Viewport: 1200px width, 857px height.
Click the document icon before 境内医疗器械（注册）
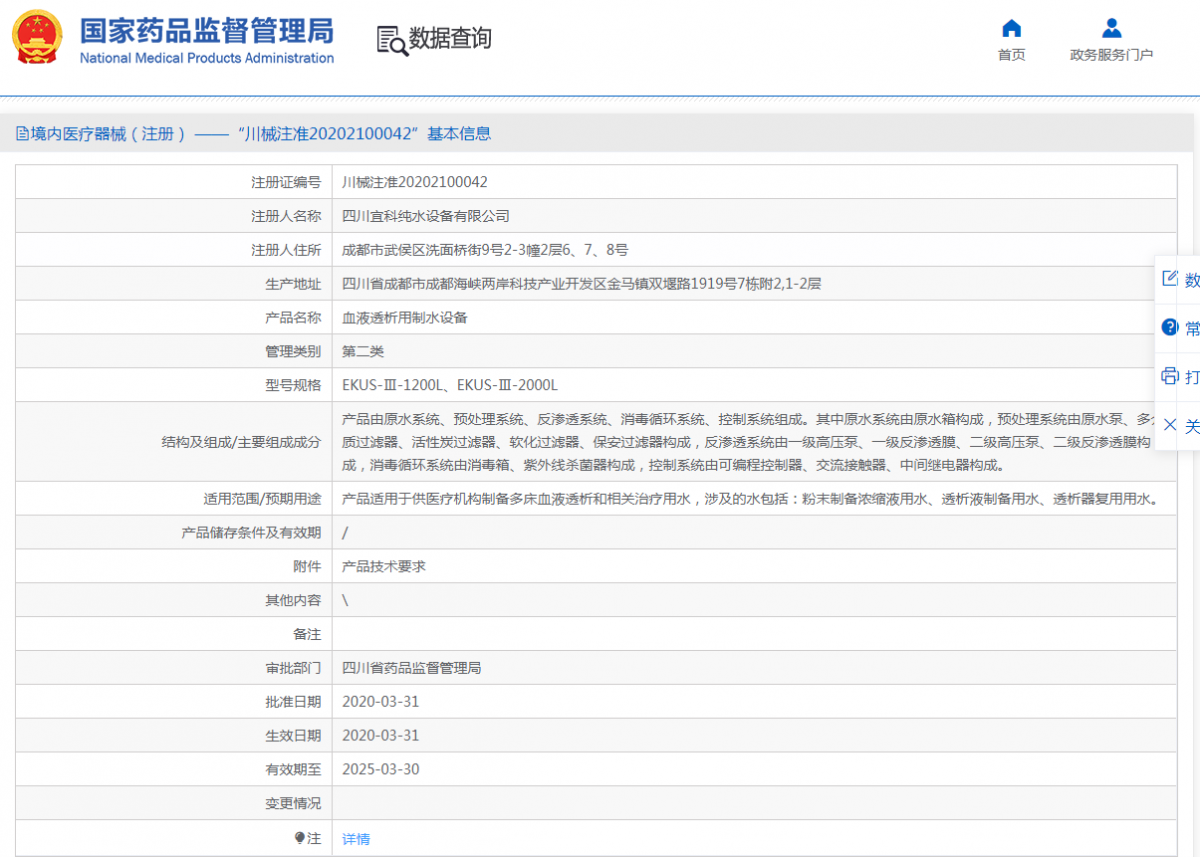22,133
